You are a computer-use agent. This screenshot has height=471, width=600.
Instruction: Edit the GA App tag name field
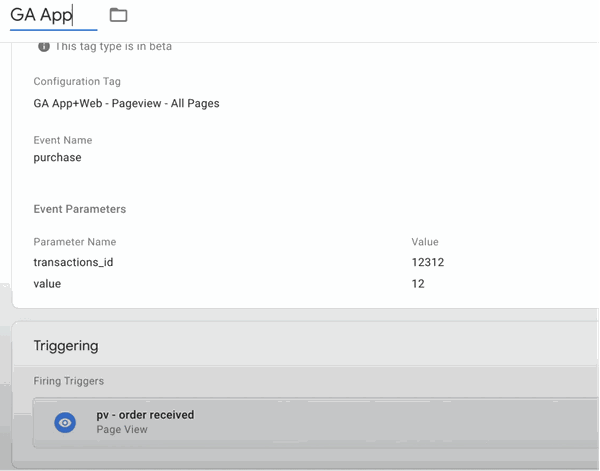pyautogui.click(x=52, y=16)
